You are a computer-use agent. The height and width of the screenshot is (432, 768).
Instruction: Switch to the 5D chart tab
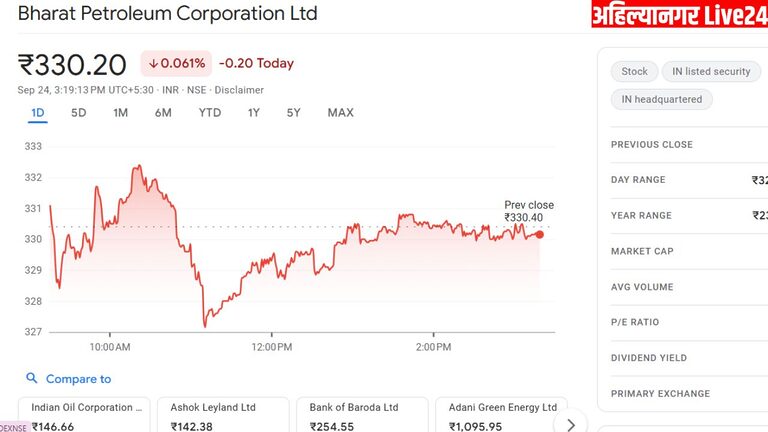pos(79,113)
